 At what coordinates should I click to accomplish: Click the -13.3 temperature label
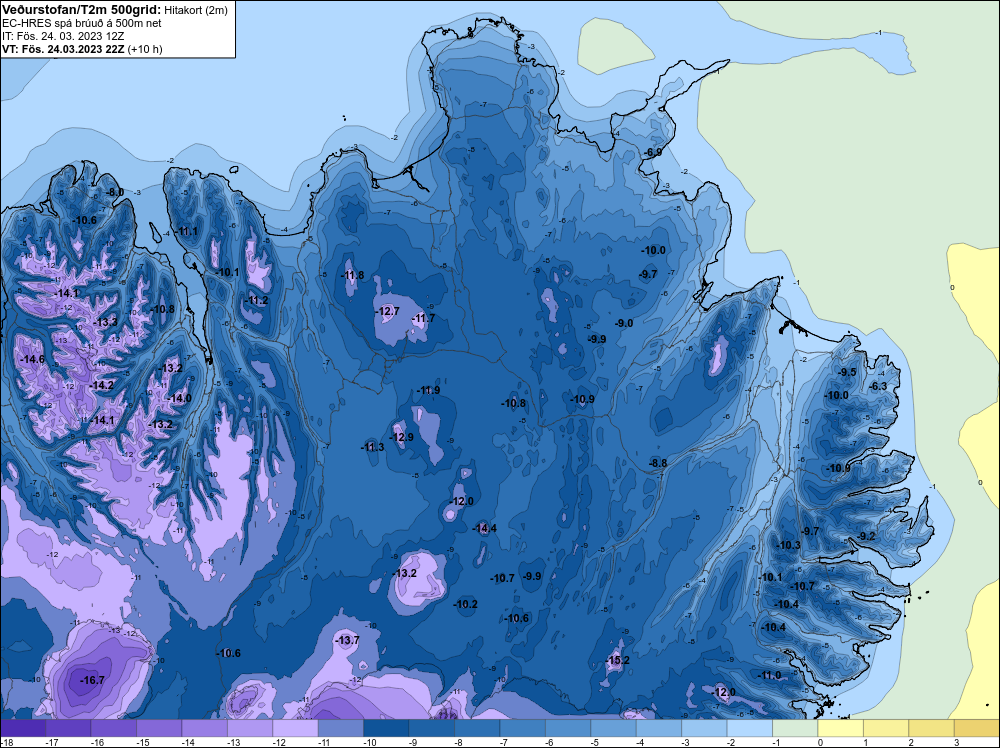(x=105, y=322)
